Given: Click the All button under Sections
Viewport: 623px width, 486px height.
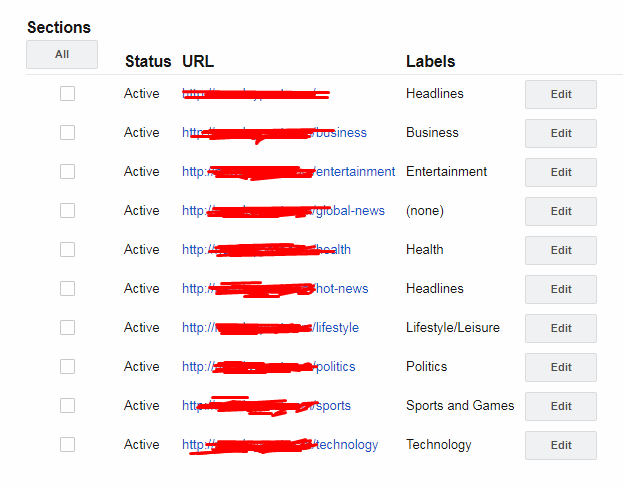Looking at the screenshot, I should coord(62,54).
